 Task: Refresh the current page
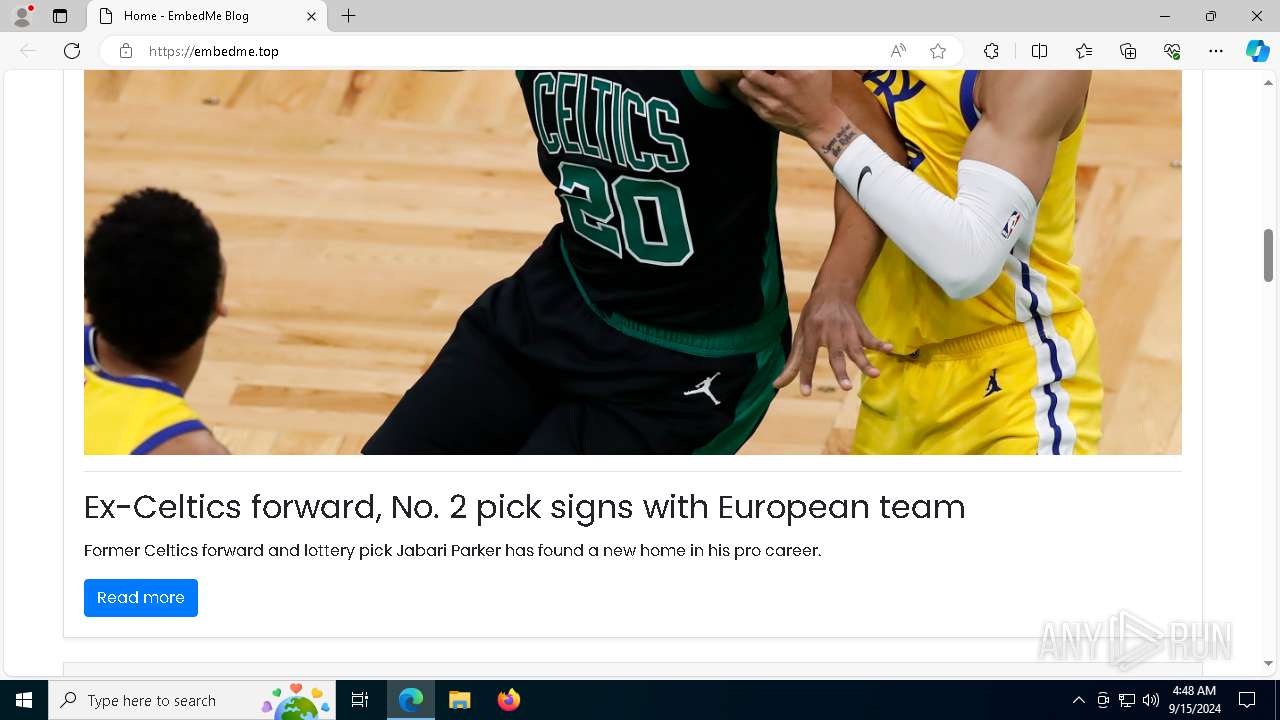tap(72, 51)
